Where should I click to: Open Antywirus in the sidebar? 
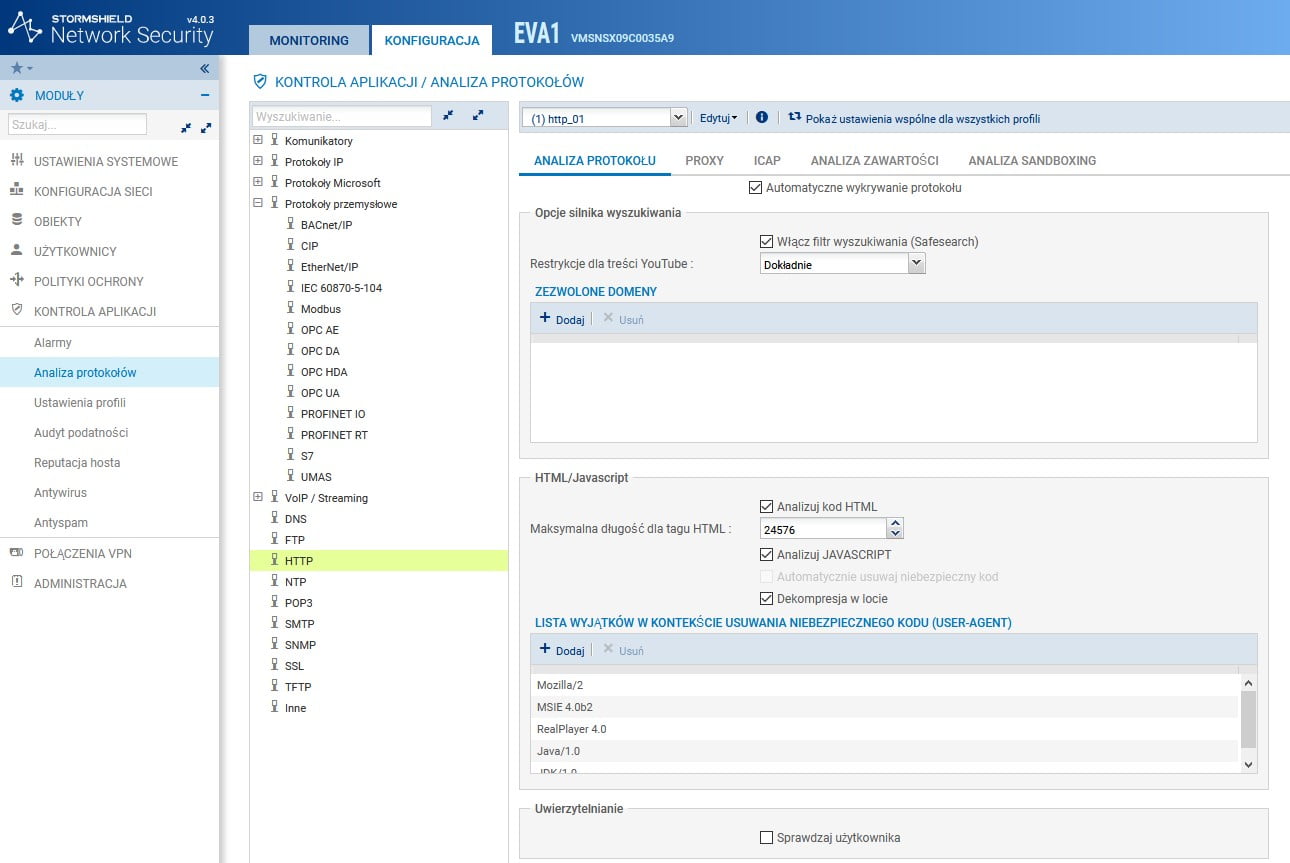(x=60, y=493)
